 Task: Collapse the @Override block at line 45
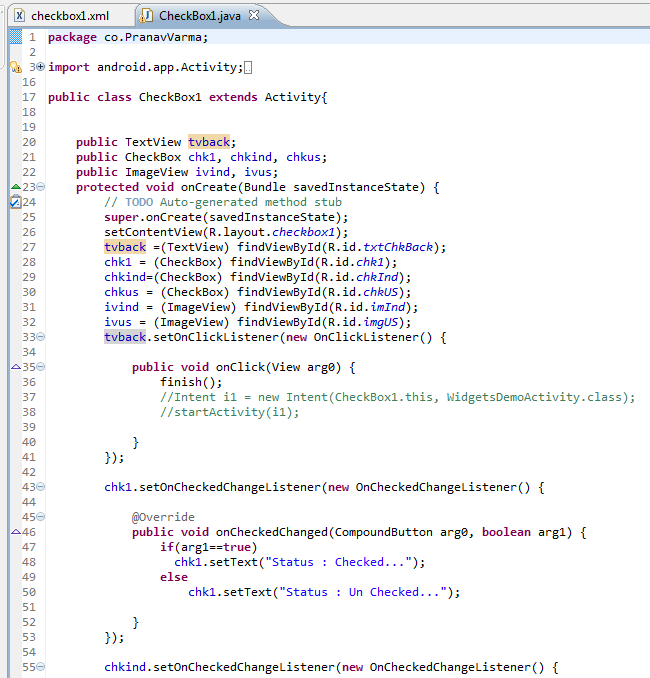41,517
